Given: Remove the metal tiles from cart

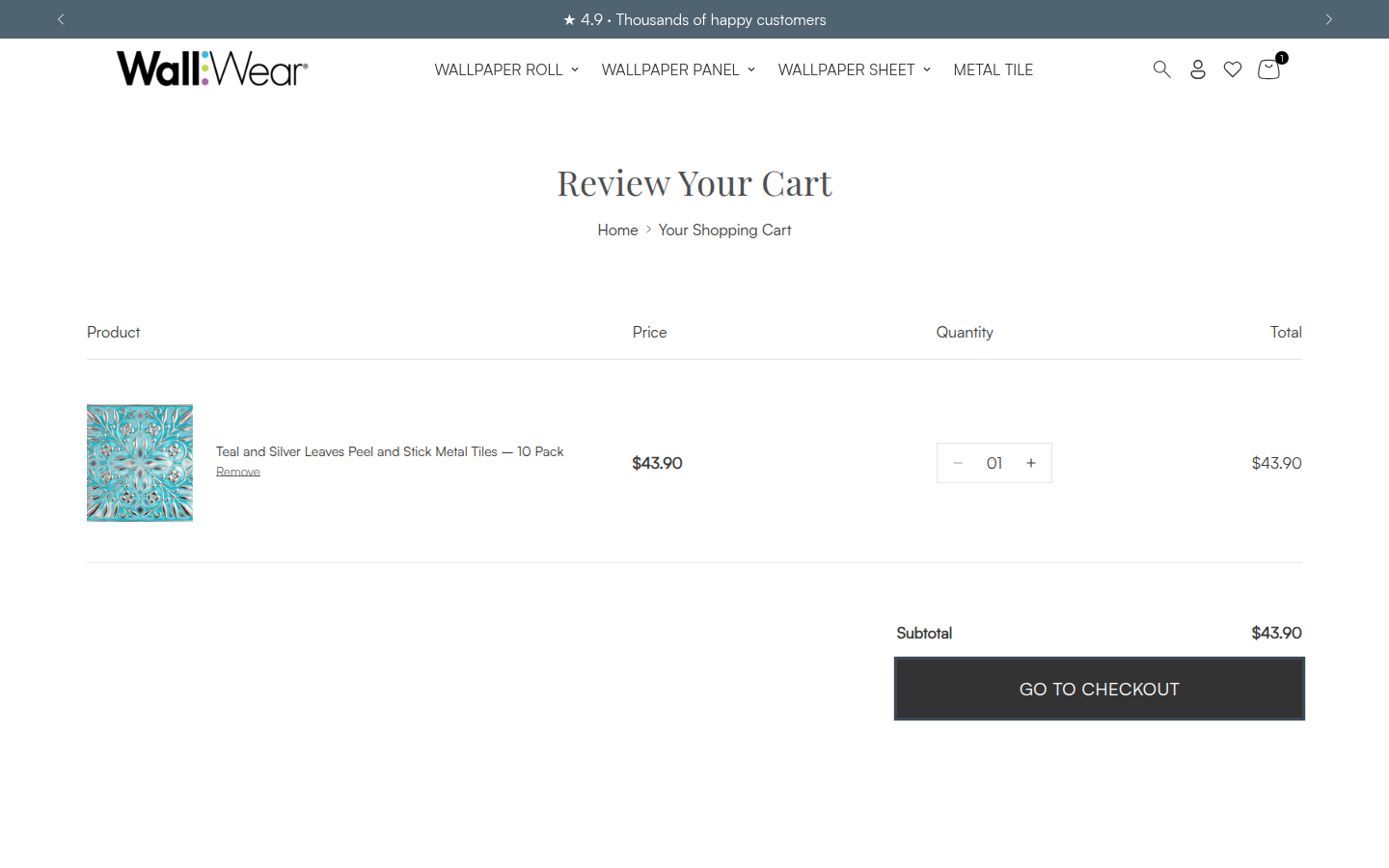Looking at the screenshot, I should point(238,472).
